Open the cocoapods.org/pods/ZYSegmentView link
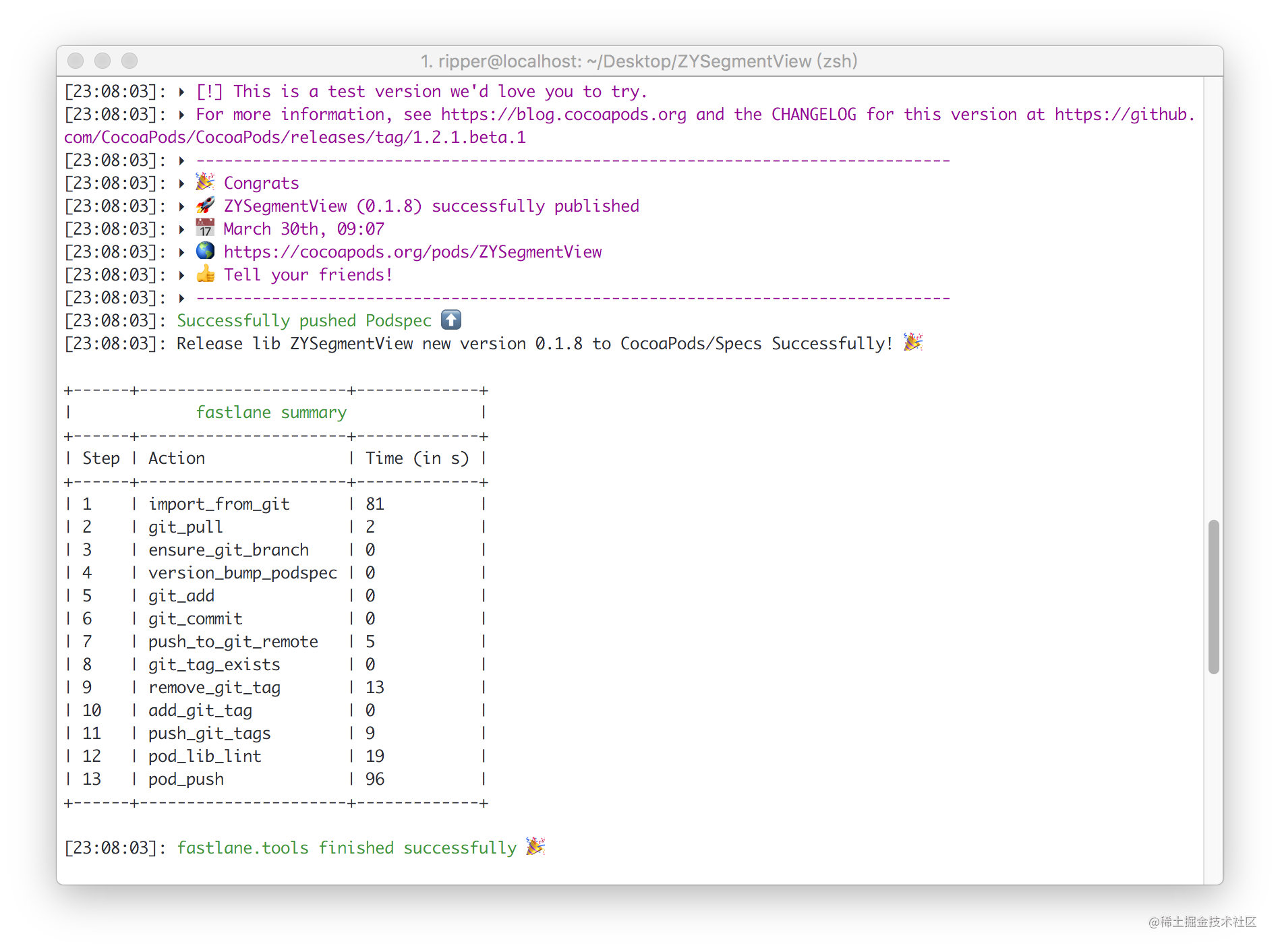The image size is (1280, 952). coord(413,251)
